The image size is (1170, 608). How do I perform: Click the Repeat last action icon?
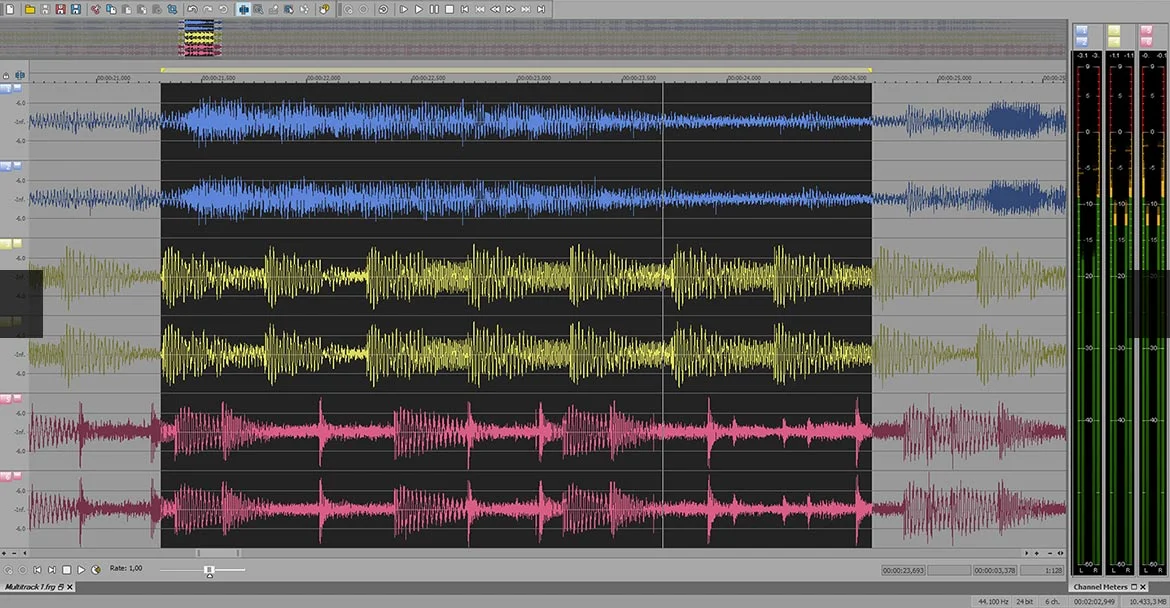tap(222, 10)
